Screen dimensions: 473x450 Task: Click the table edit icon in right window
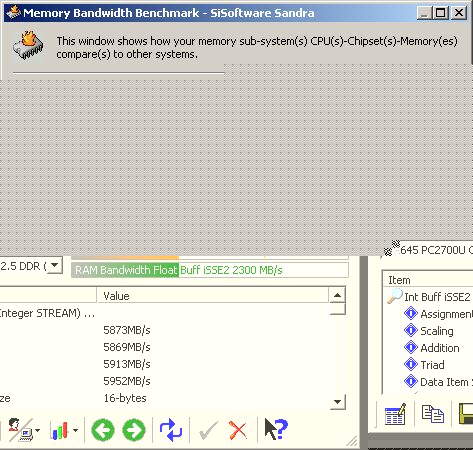395,414
